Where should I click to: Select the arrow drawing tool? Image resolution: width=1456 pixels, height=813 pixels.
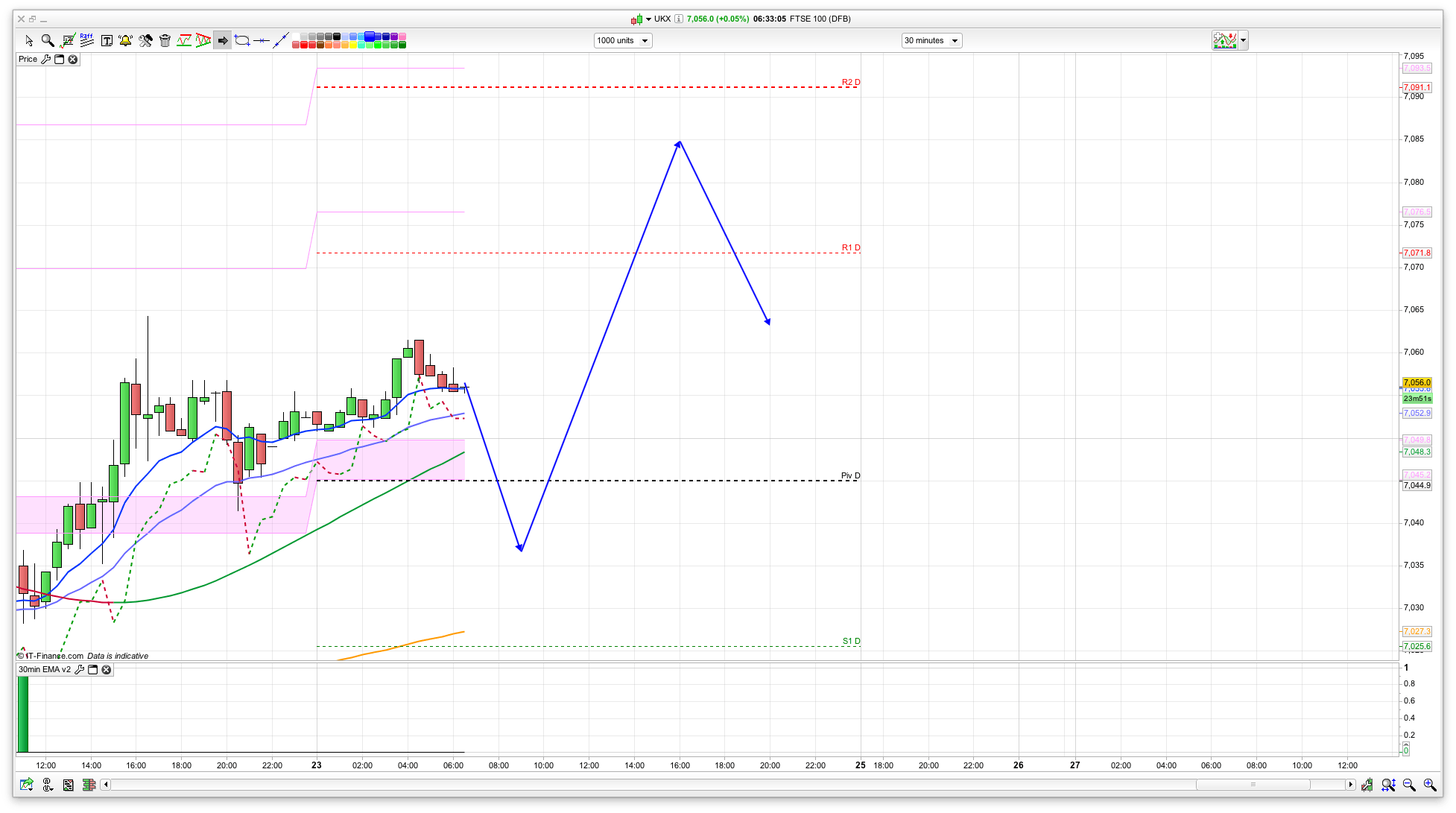coord(222,40)
